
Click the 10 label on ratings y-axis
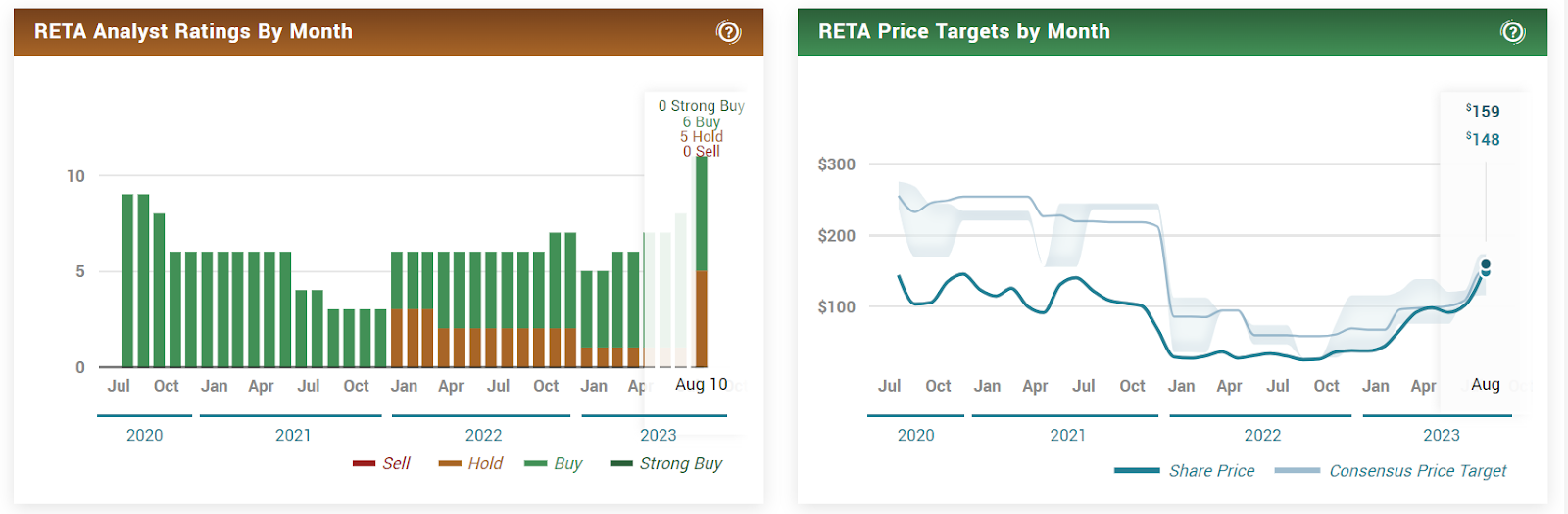75,176
